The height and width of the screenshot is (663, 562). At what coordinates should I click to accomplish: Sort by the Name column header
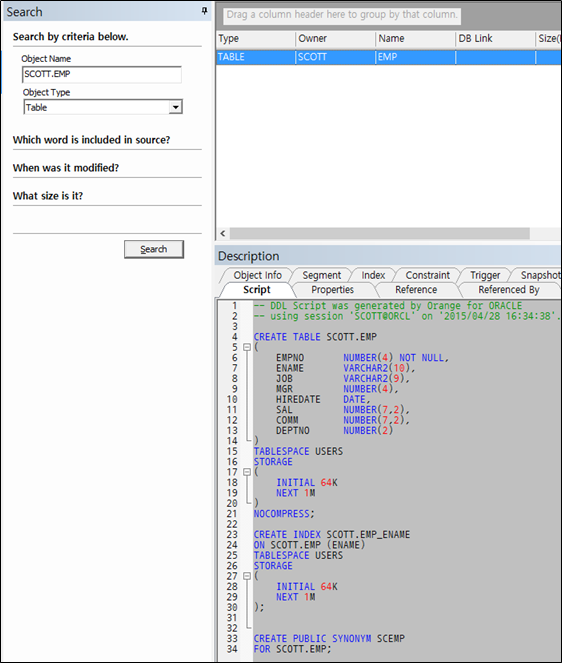415,38
